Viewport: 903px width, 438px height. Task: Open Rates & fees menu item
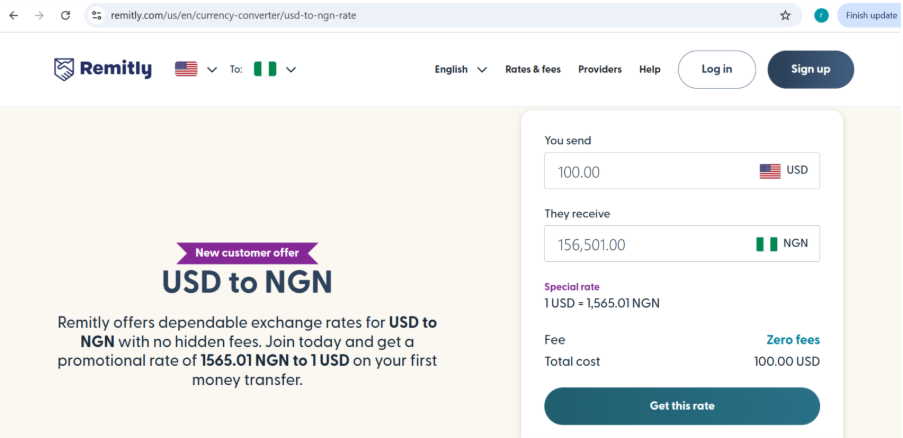[x=533, y=69]
